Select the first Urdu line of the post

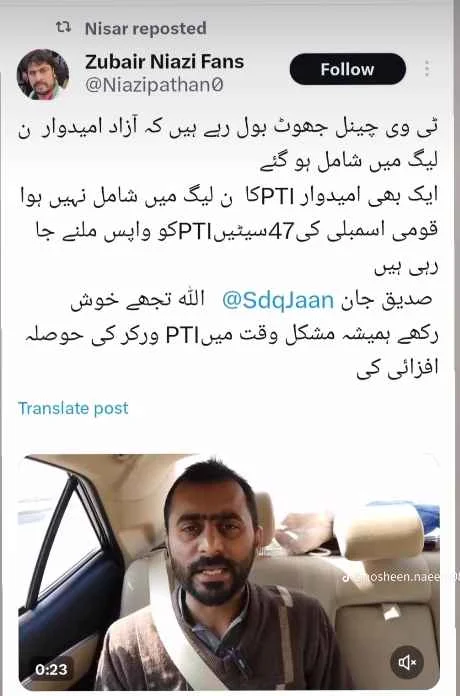tap(227, 132)
